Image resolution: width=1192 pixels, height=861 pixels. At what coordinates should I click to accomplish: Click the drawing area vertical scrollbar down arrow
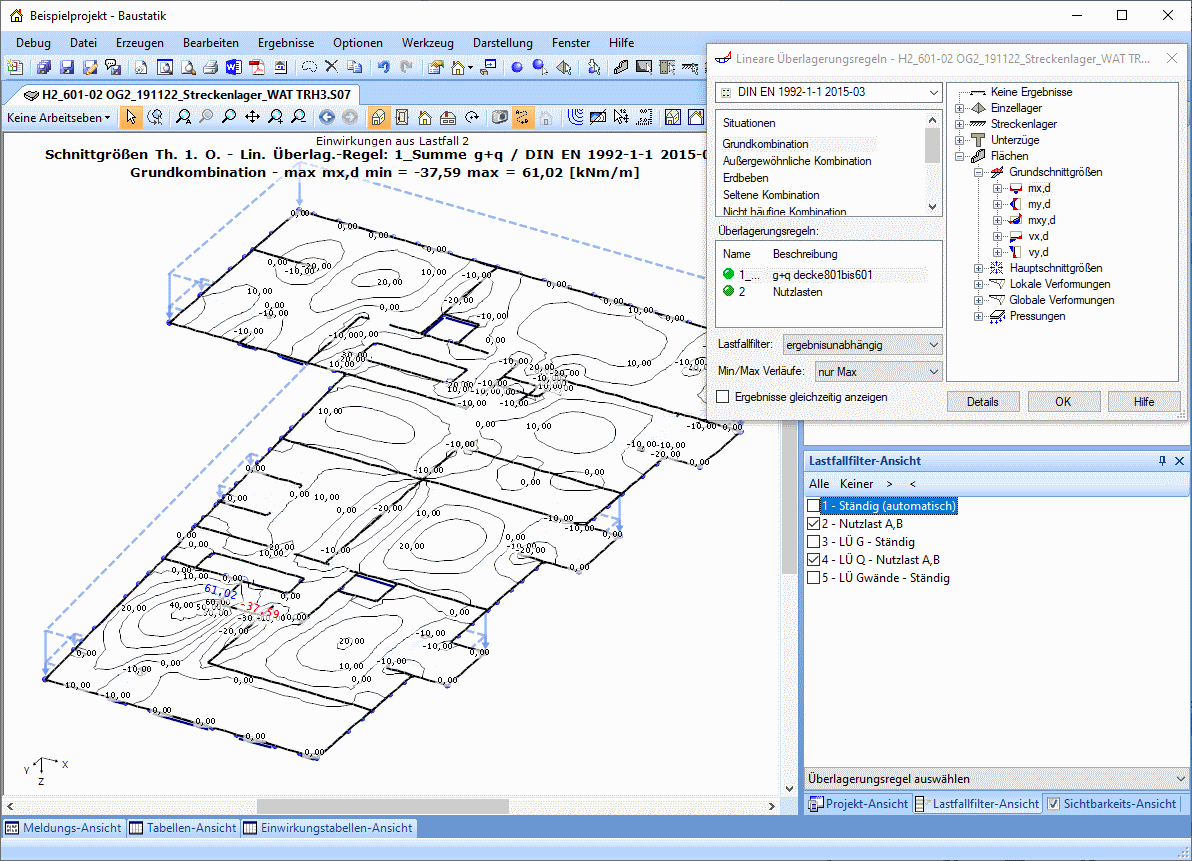tap(789, 790)
